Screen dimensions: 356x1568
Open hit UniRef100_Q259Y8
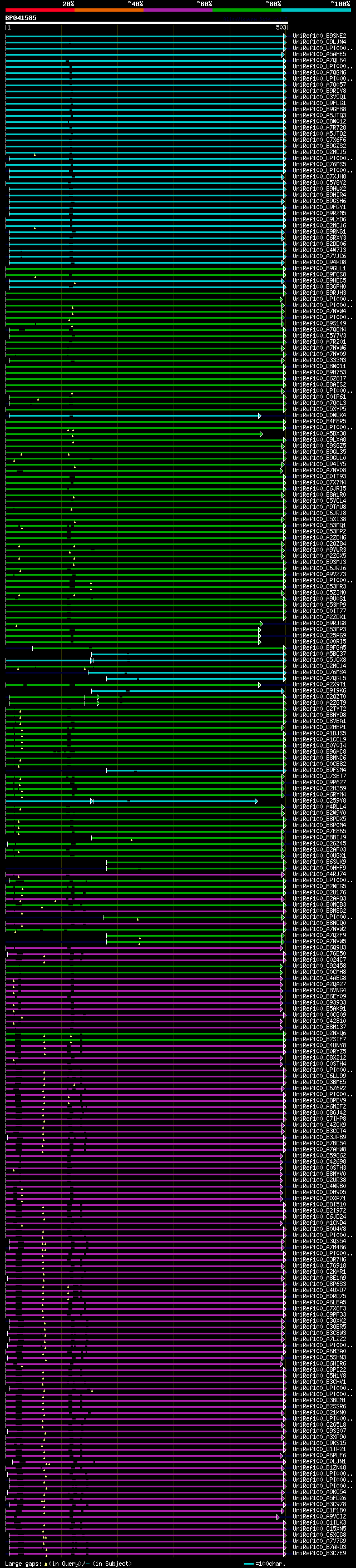coord(319,800)
